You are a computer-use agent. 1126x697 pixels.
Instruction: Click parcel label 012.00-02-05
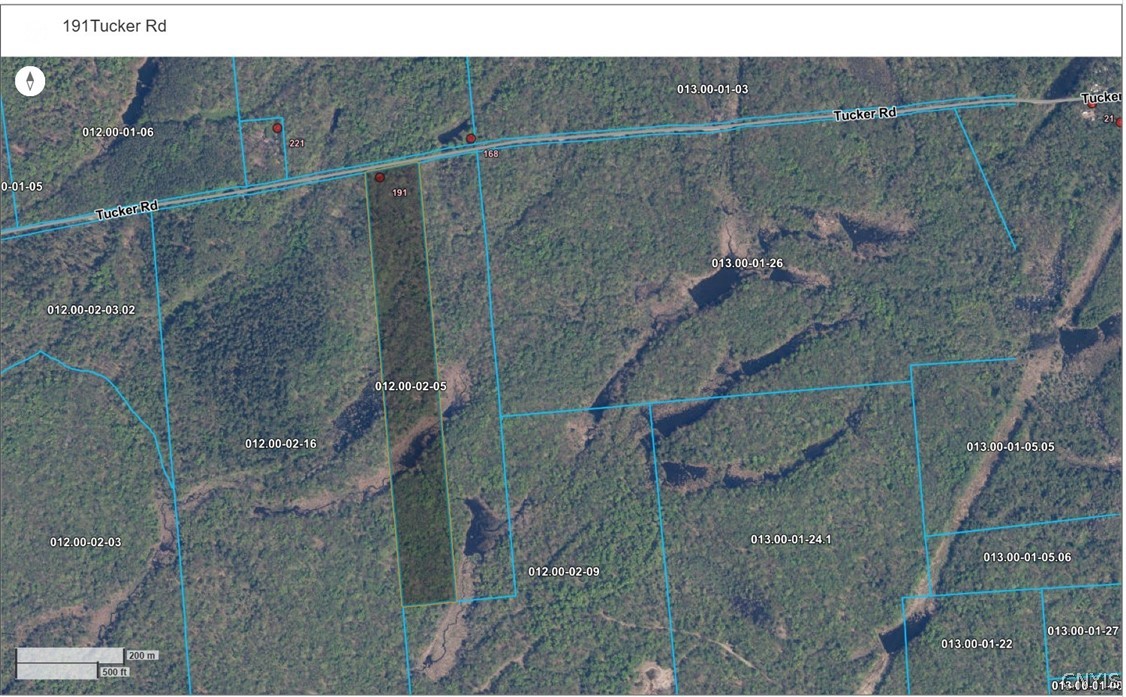(x=411, y=386)
